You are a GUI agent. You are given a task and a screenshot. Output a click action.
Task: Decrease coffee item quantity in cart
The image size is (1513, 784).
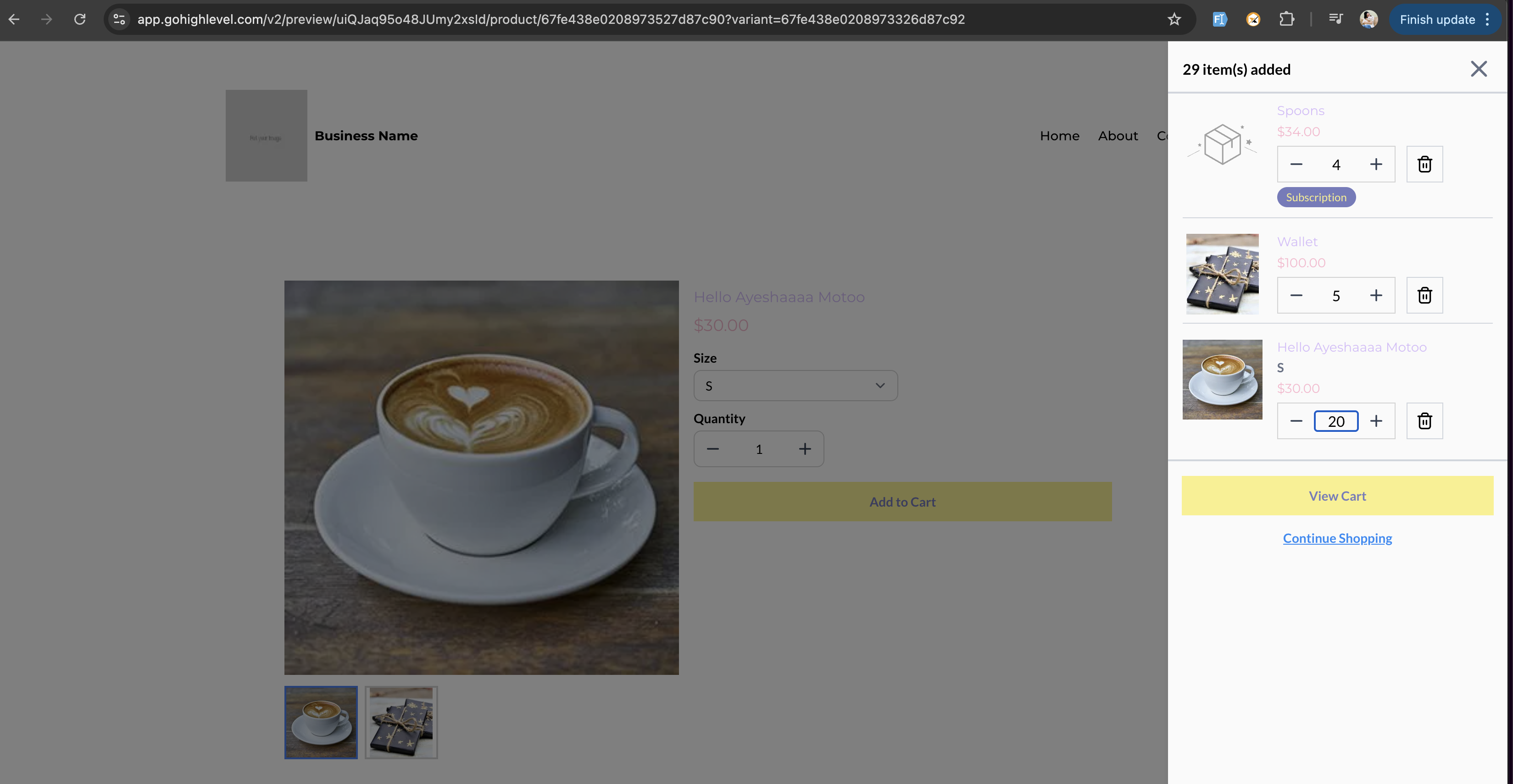1296,421
